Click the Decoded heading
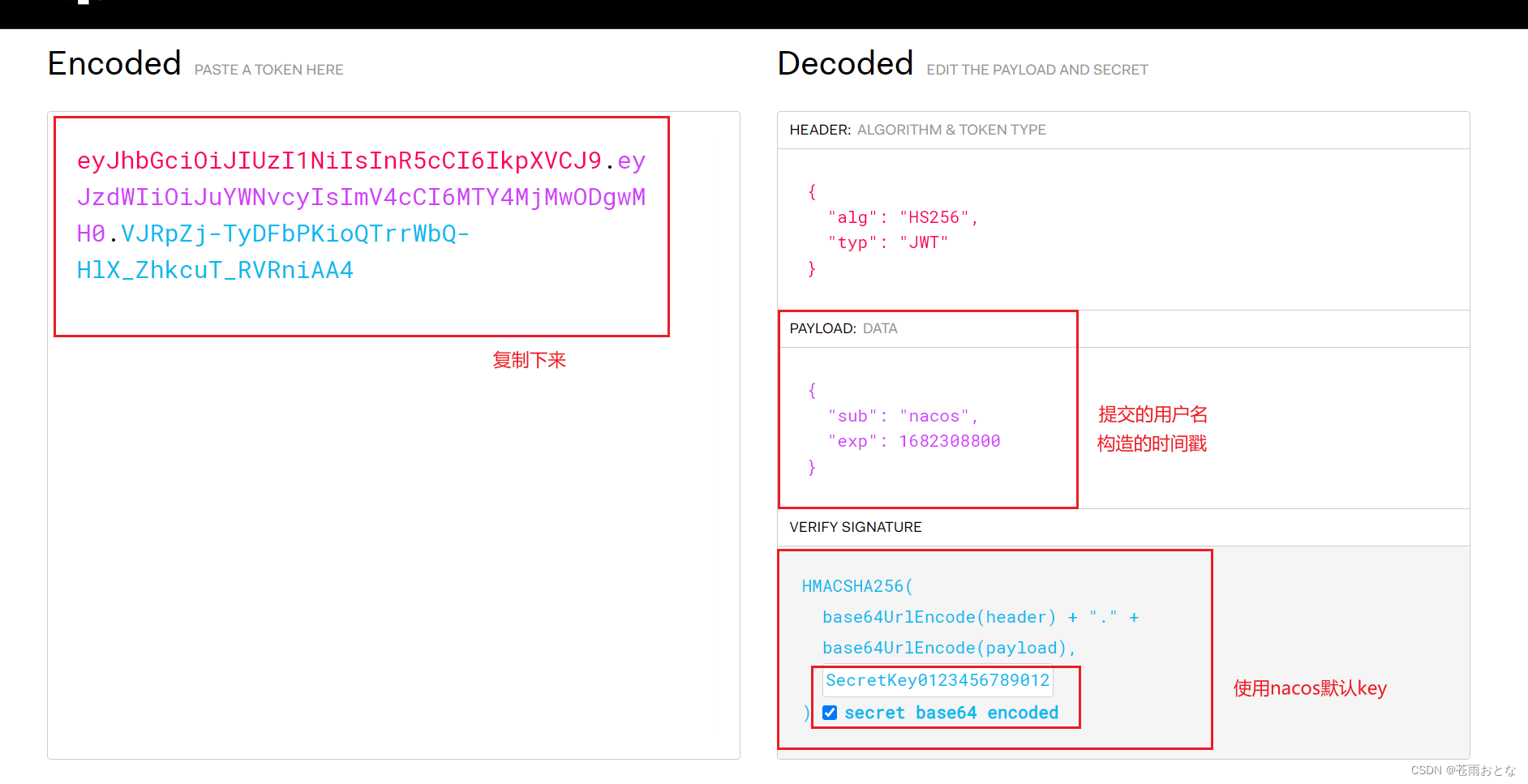 pyautogui.click(x=845, y=63)
